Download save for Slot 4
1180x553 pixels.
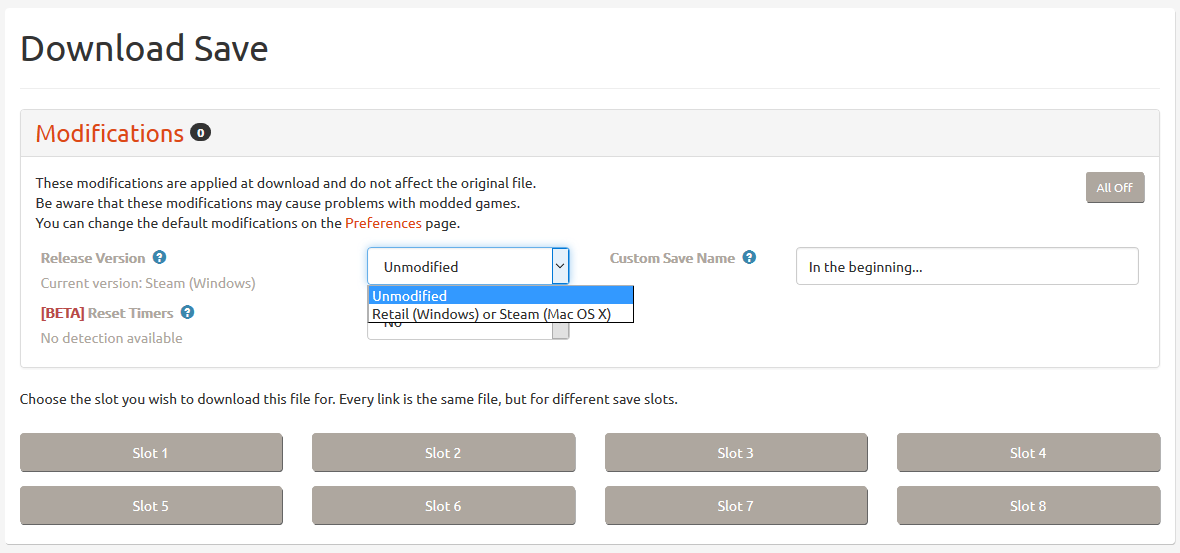[x=1028, y=453]
